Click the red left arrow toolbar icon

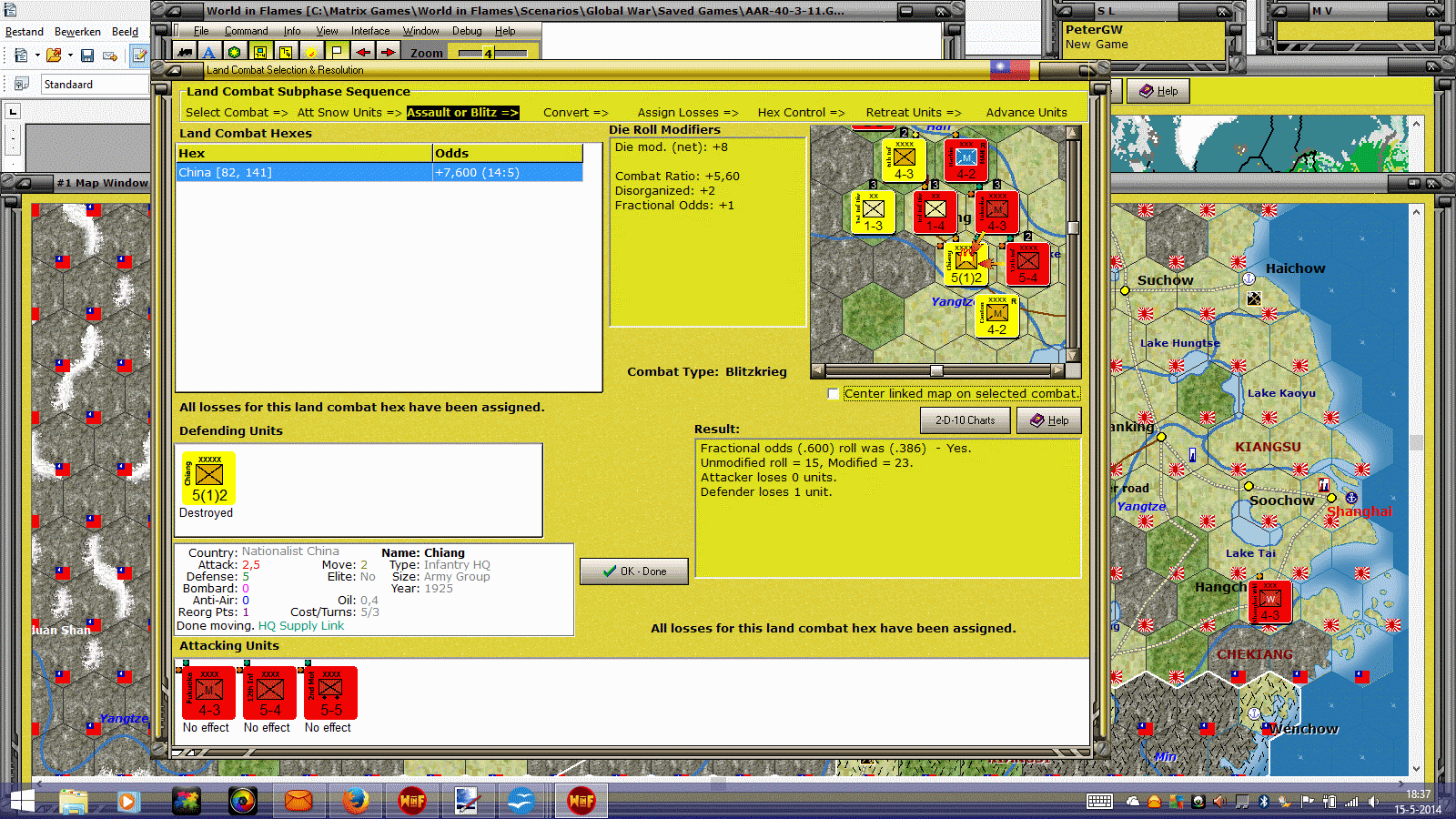(362, 53)
